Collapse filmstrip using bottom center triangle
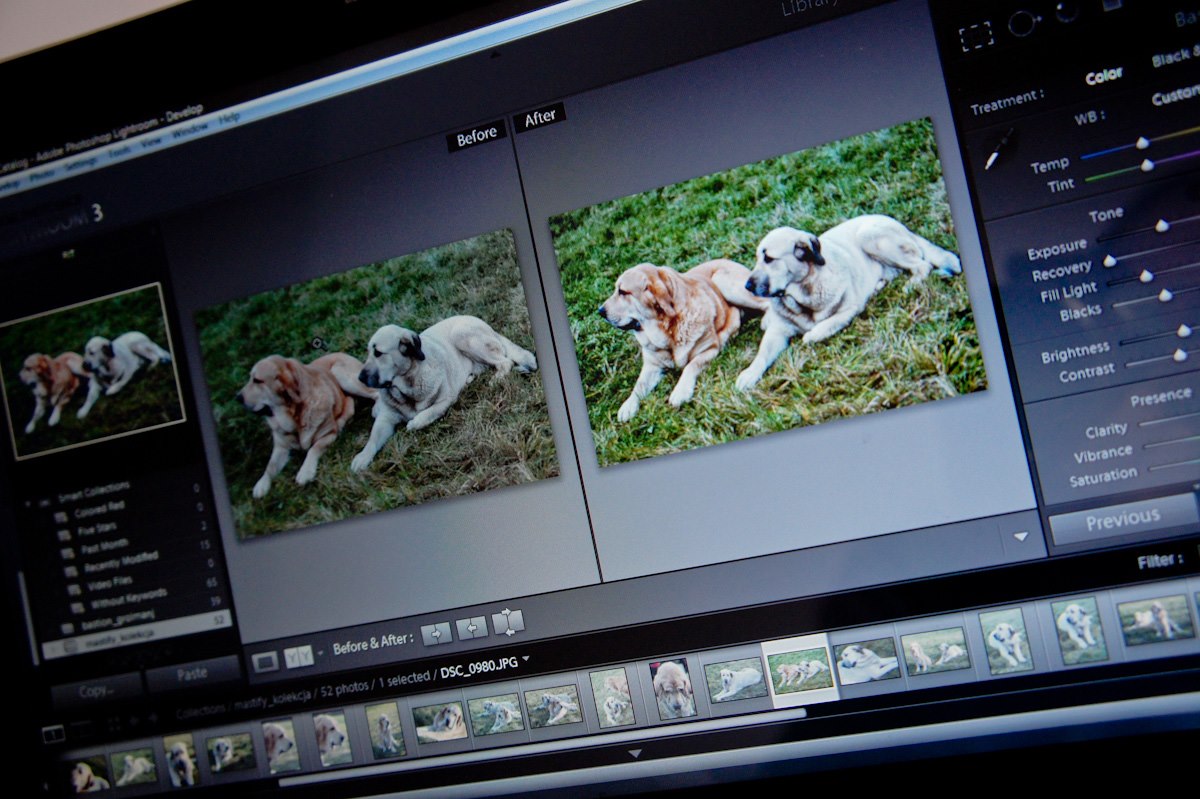This screenshot has width=1200, height=799. [634, 754]
